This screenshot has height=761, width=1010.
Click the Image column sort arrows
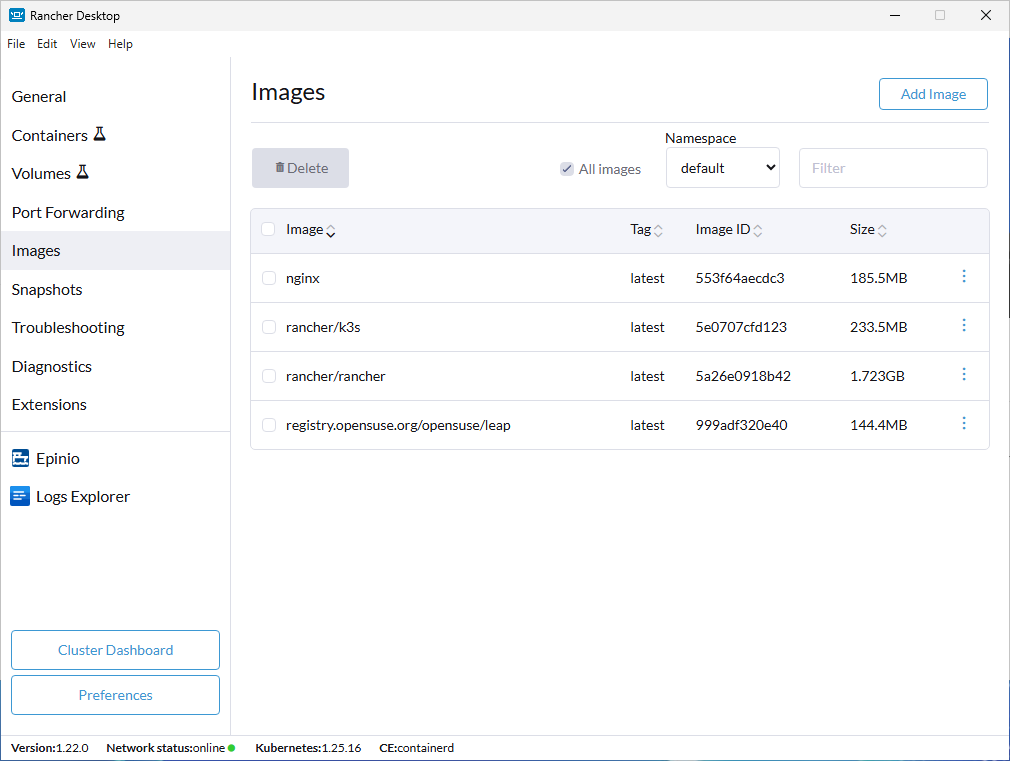pos(331,231)
